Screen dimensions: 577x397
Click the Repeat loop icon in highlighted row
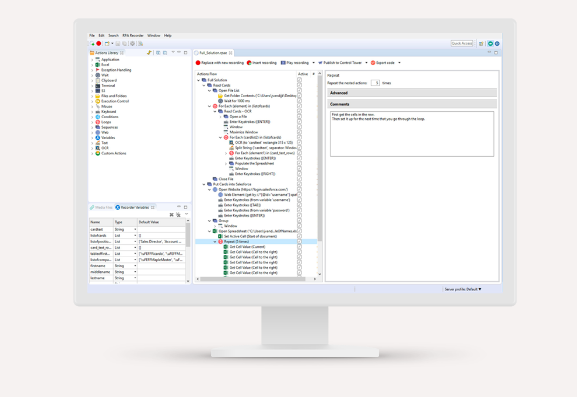(x=220, y=241)
